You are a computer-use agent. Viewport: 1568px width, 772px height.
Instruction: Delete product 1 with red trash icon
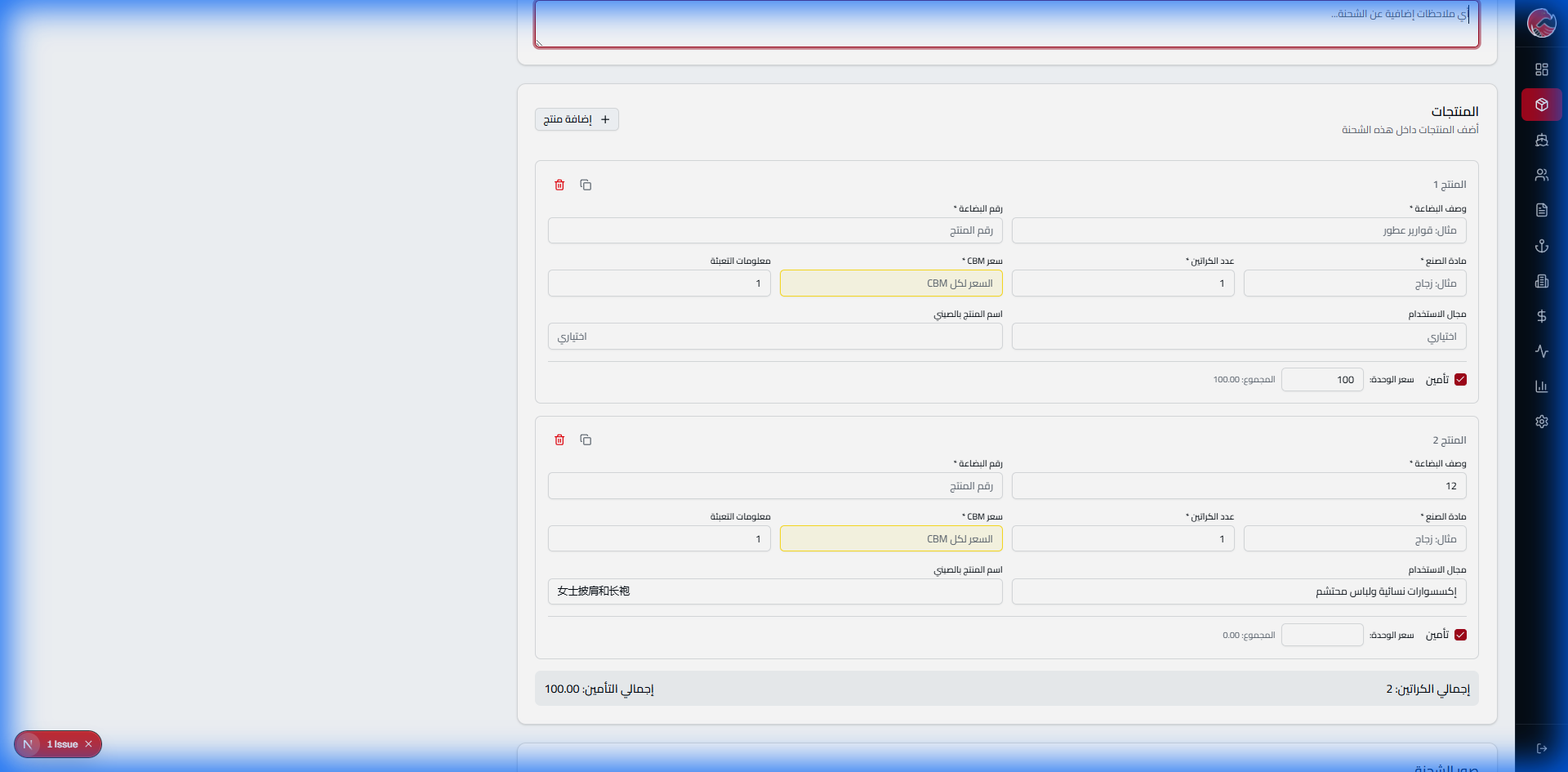[559, 185]
